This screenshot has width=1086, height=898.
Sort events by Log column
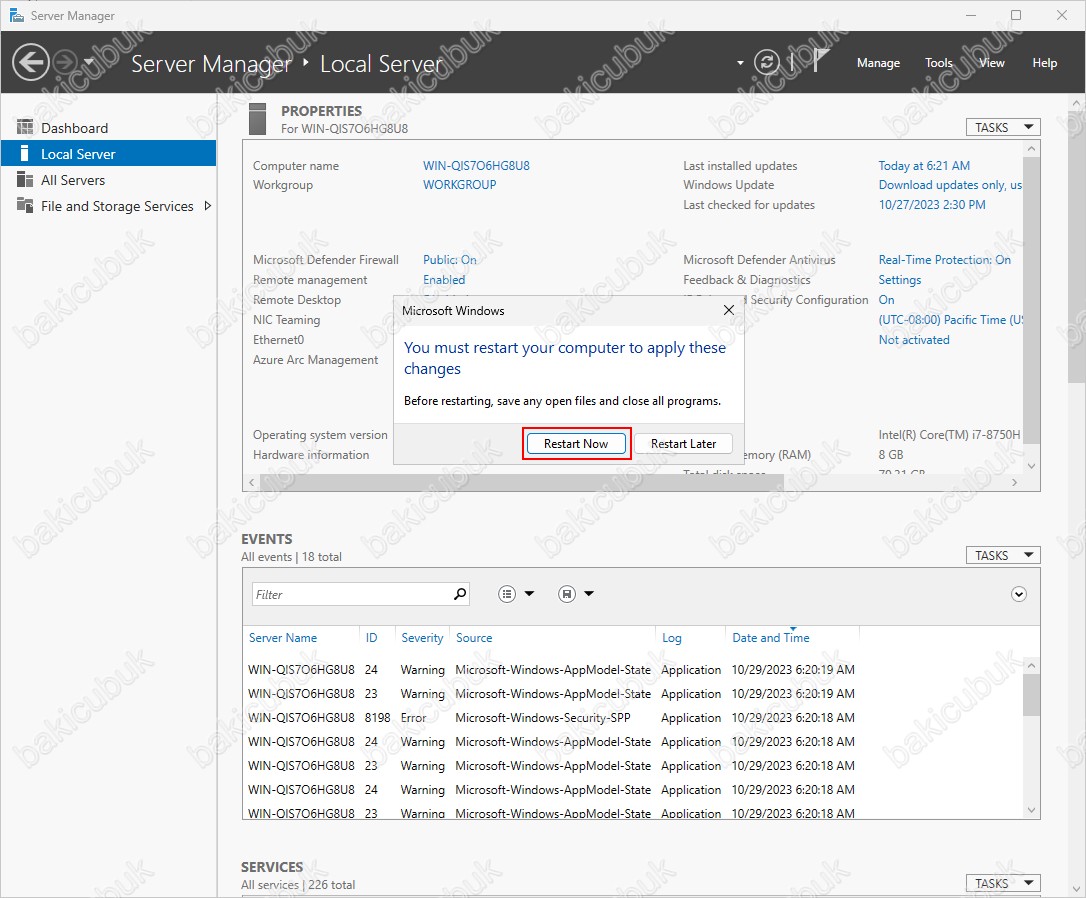671,638
